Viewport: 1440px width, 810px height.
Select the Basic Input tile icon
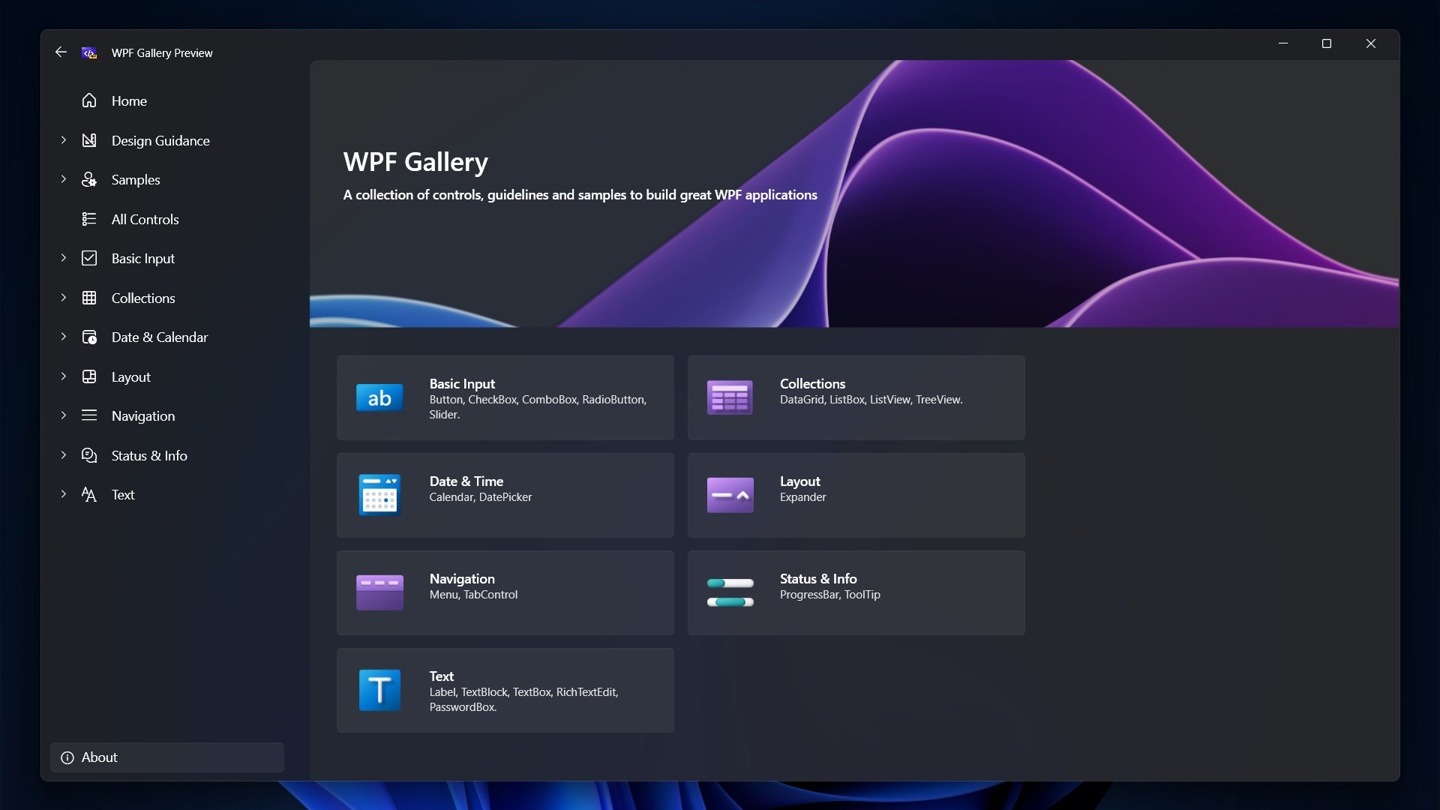379,397
